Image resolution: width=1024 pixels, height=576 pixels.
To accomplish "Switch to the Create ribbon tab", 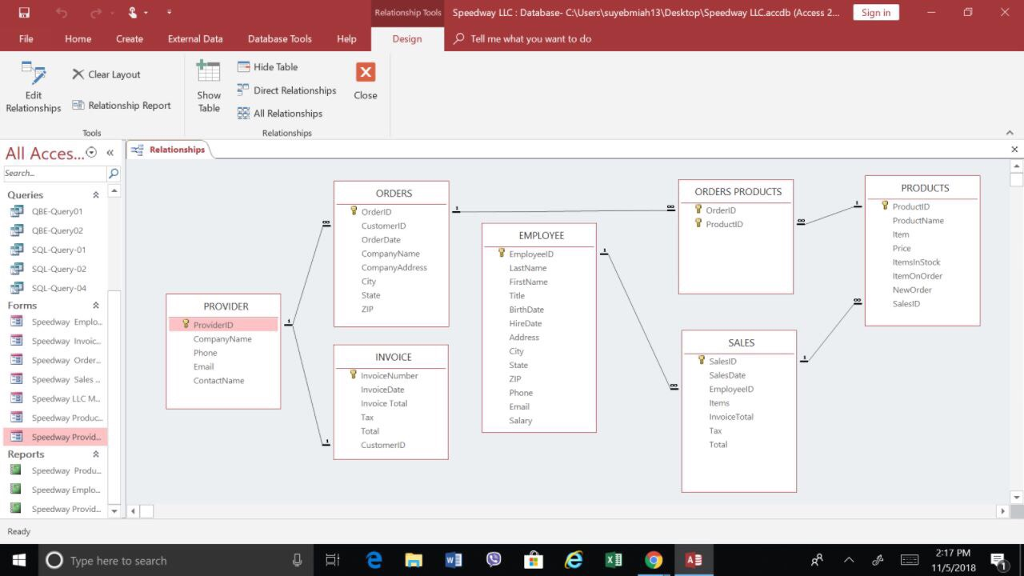I will pos(129,39).
